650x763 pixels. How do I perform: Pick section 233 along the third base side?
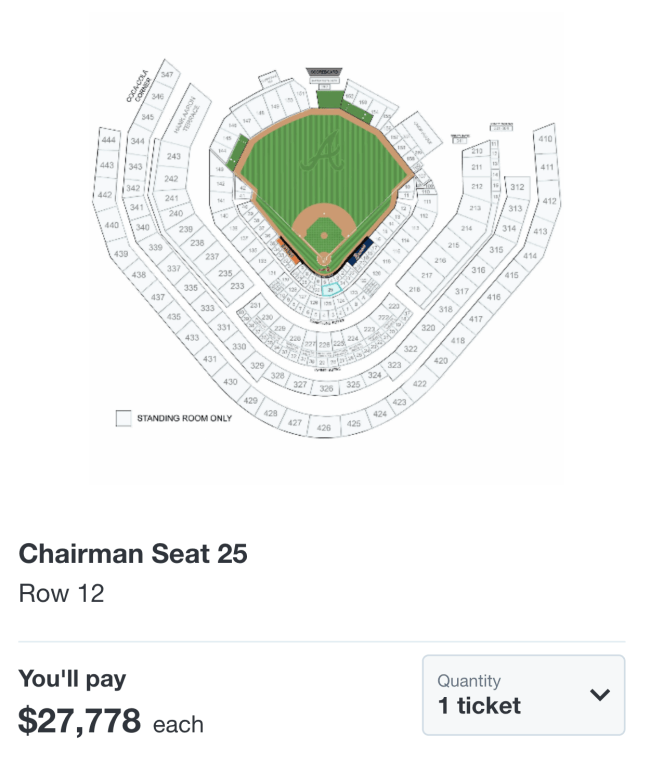(x=237, y=286)
